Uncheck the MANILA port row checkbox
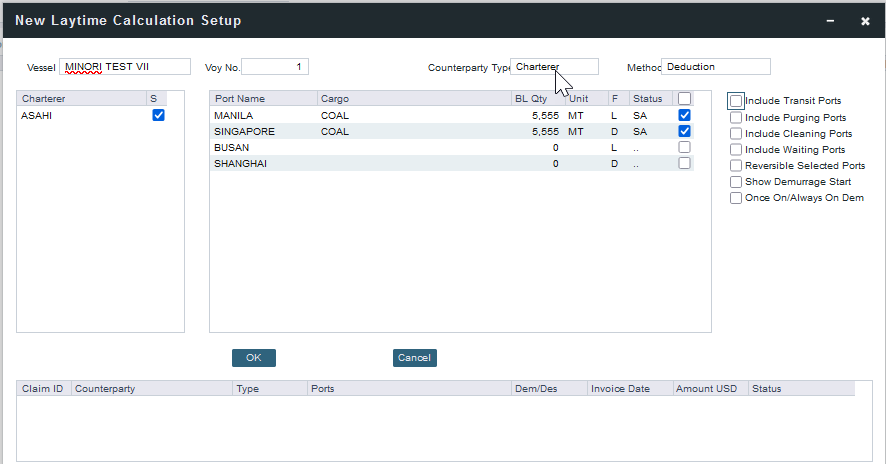Image resolution: width=886 pixels, height=464 pixels. (684, 115)
